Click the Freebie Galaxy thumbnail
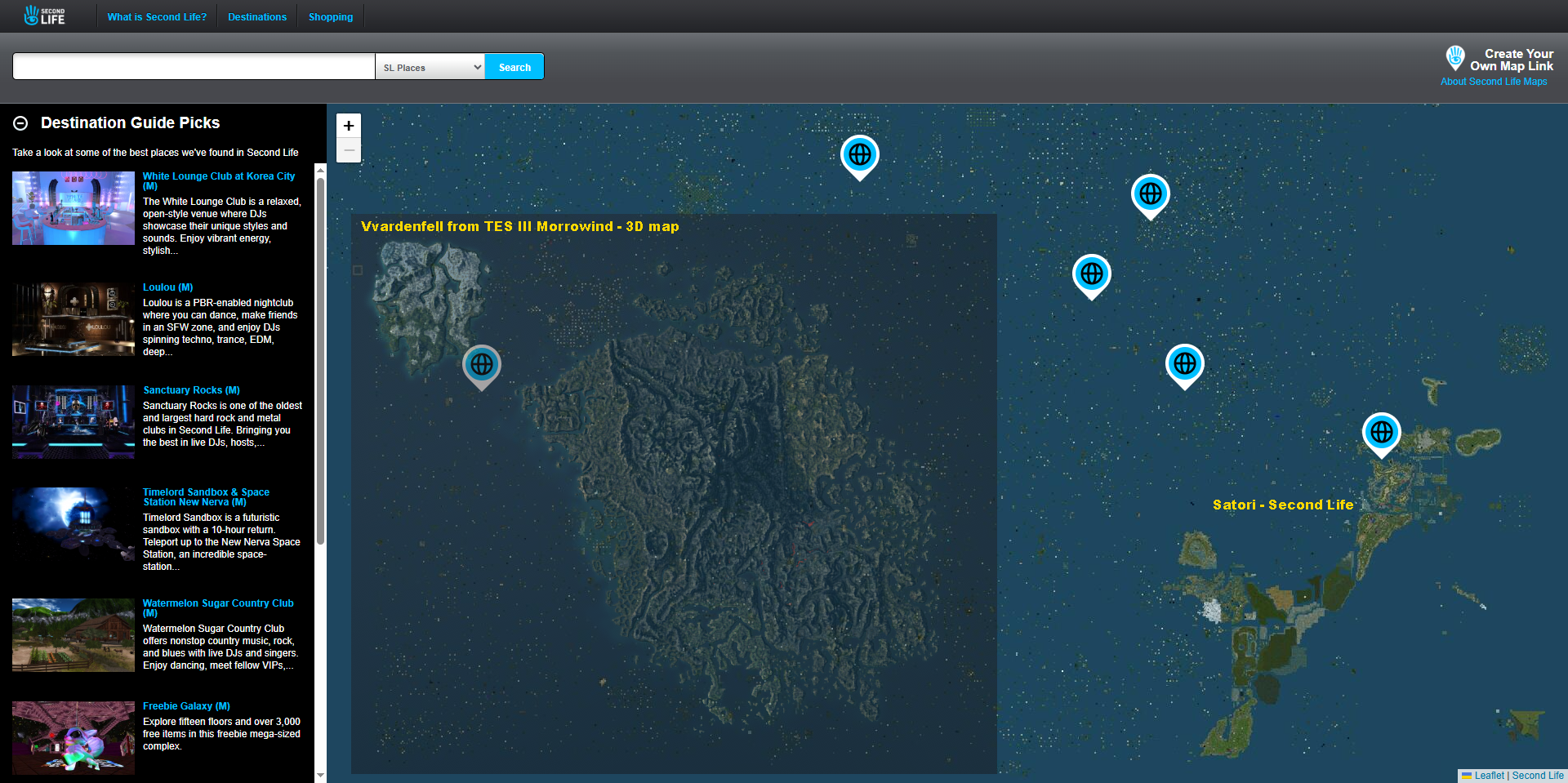This screenshot has width=1568, height=783. [x=73, y=738]
